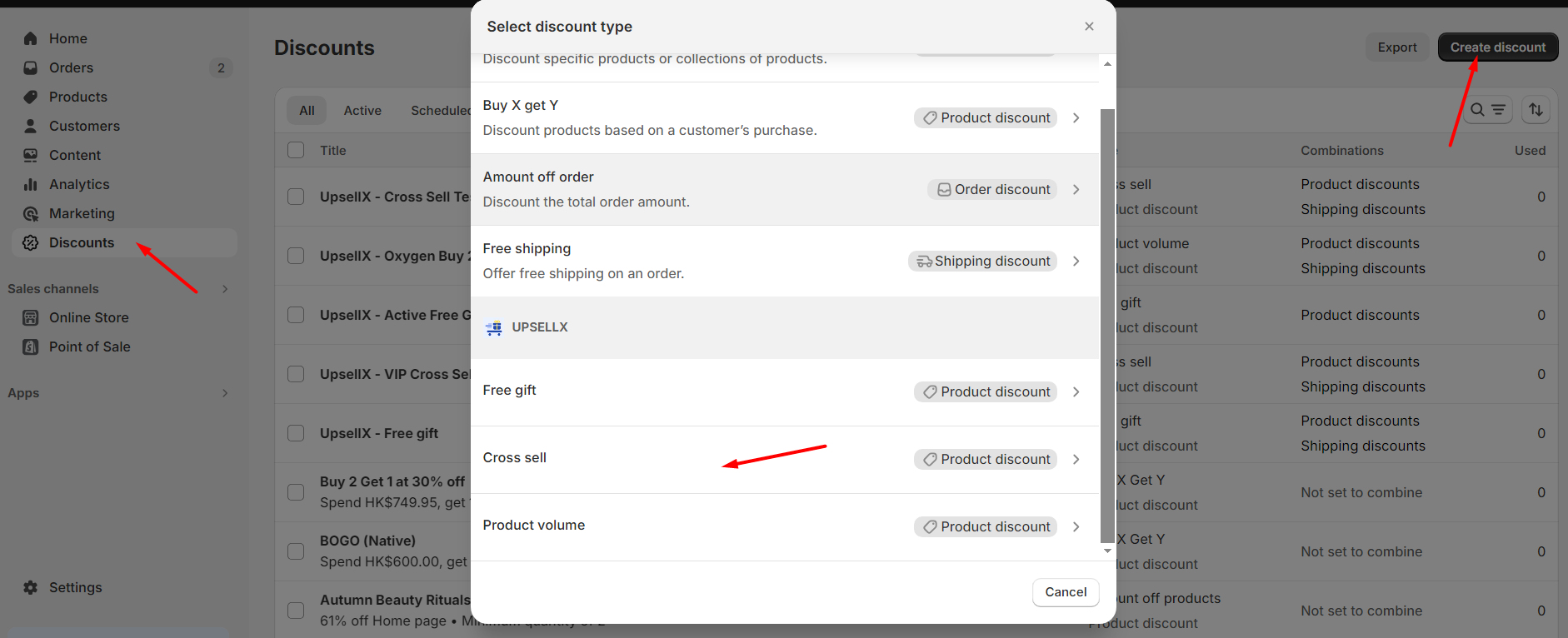Click the Export button
Viewport: 1568px width, 638px height.
click(1397, 47)
